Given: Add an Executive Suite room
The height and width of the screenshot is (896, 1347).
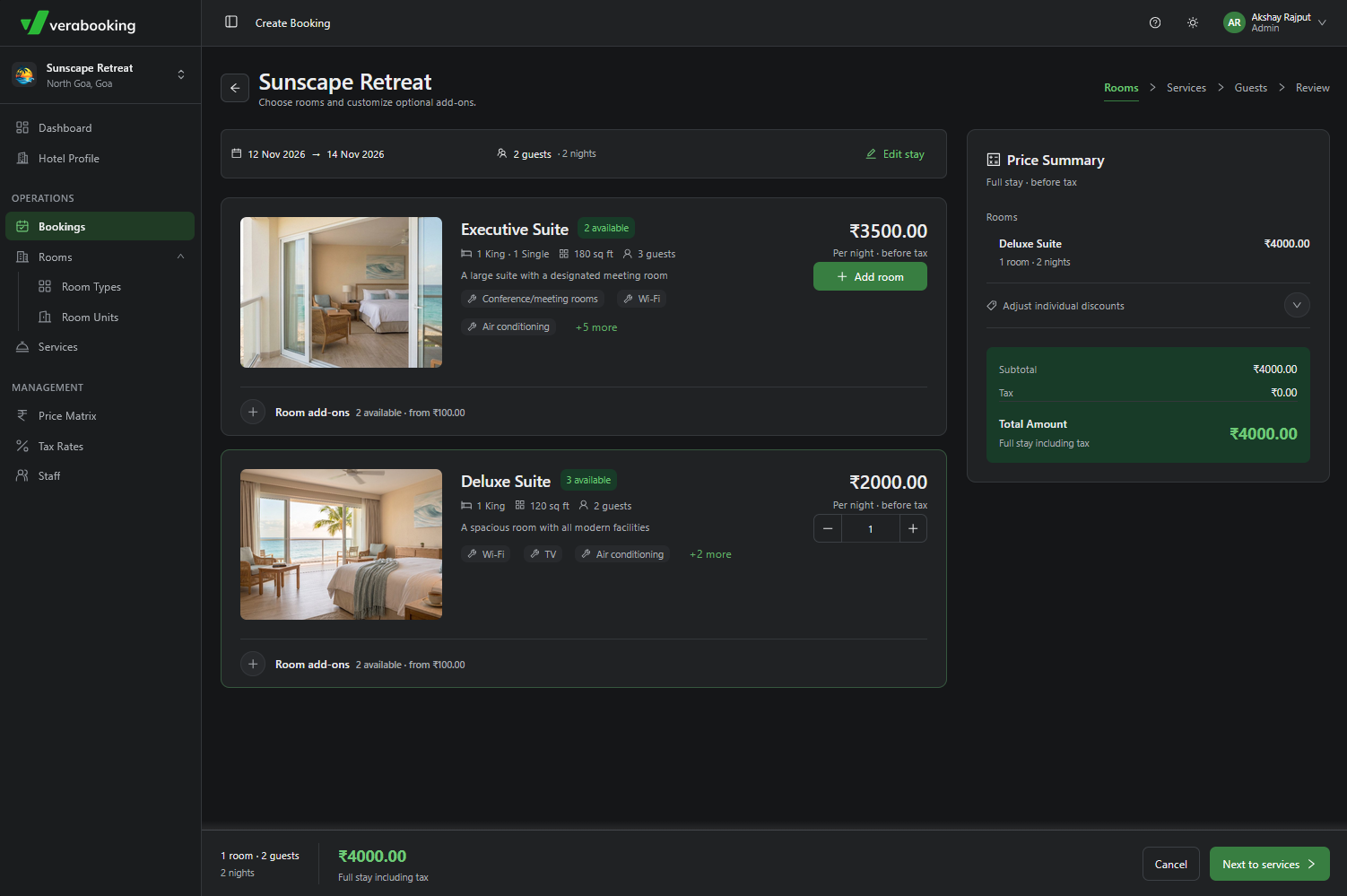Looking at the screenshot, I should pyautogui.click(x=870, y=277).
